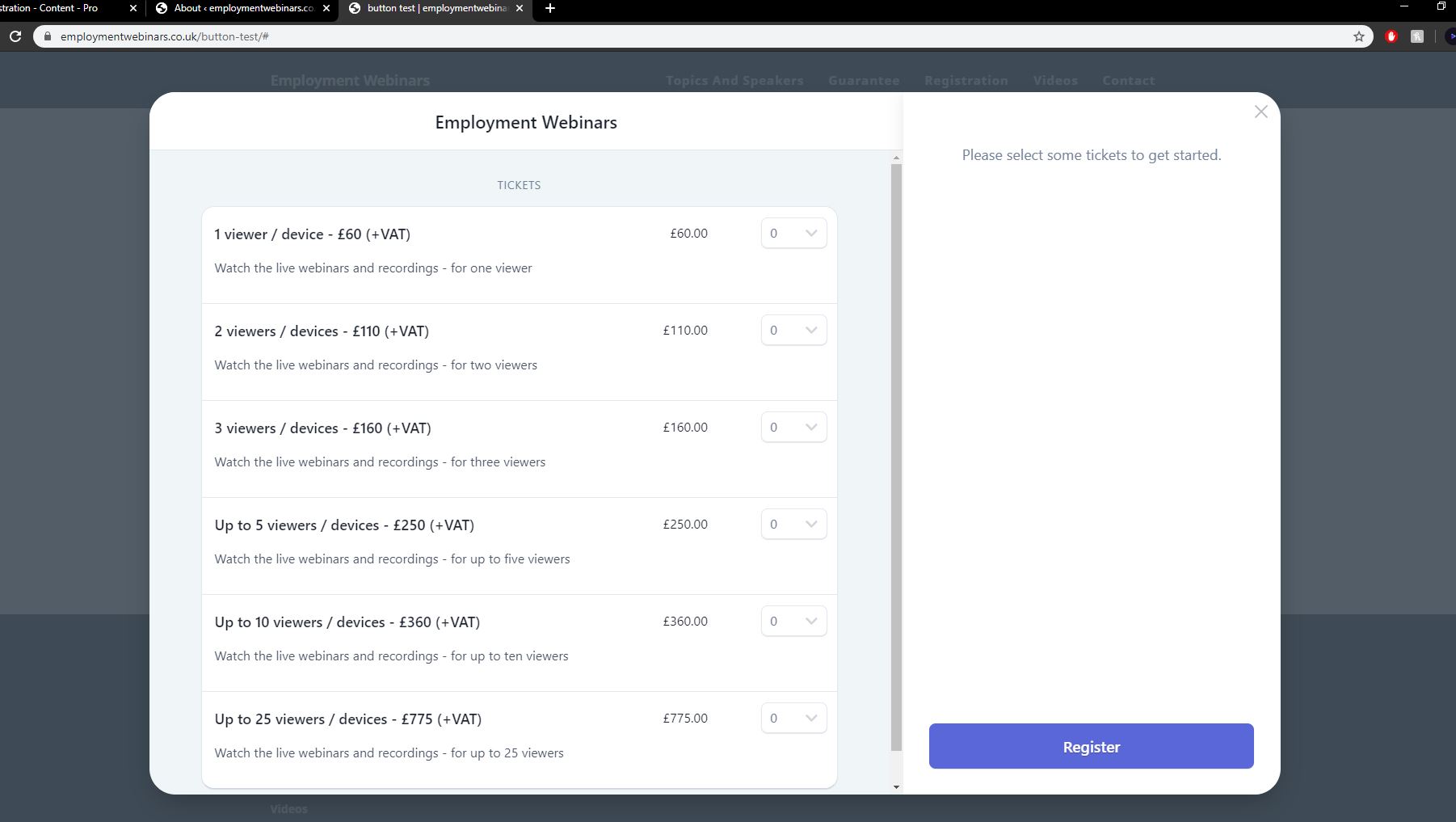Click the £60.00 price

click(688, 234)
